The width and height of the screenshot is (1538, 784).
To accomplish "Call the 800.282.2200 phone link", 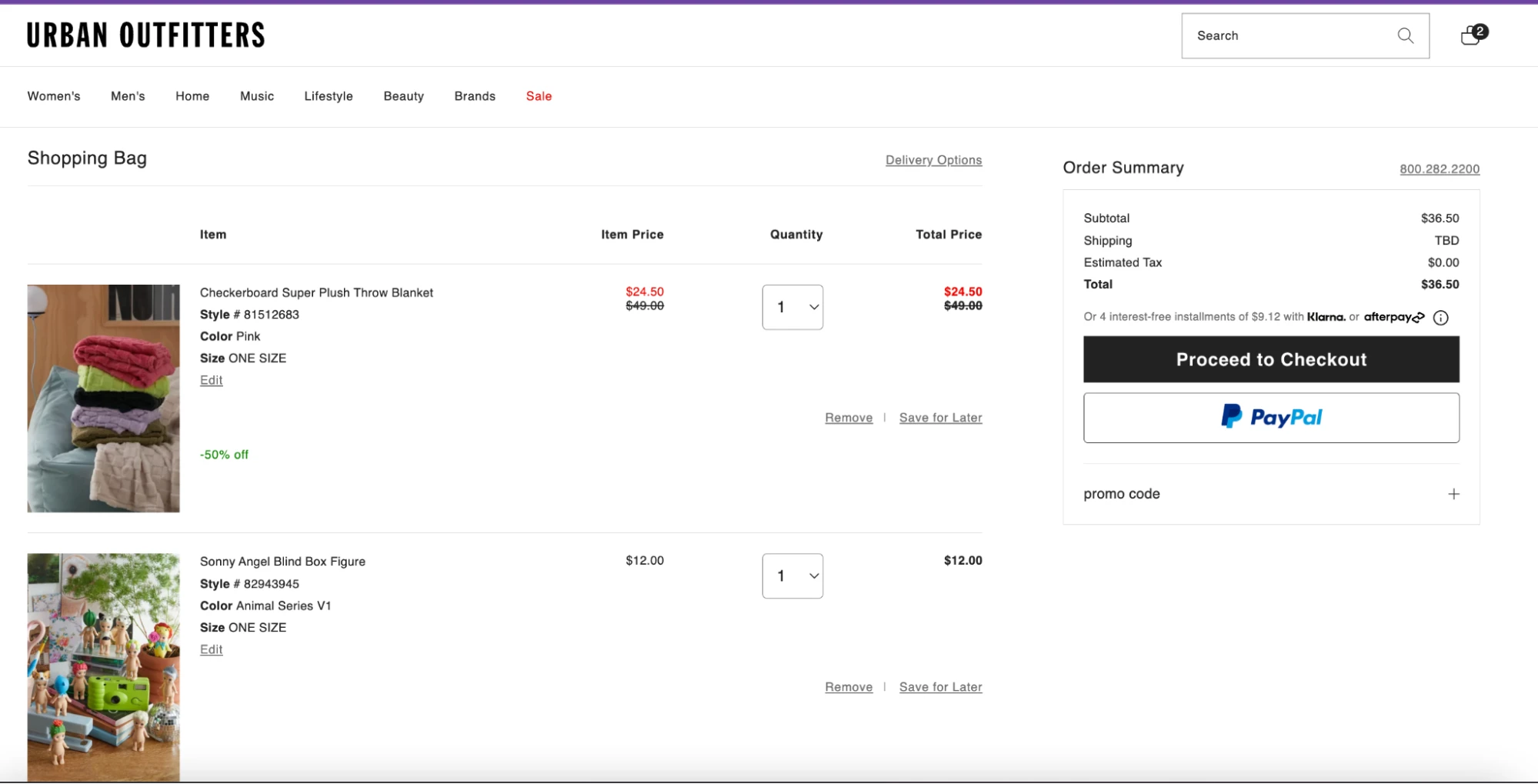I will (1439, 168).
